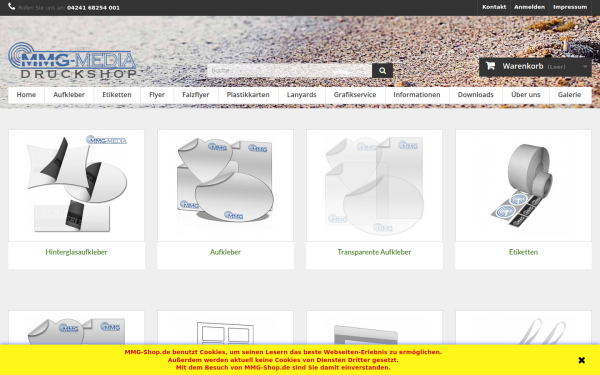Image resolution: width=600 pixels, height=375 pixels.
Task: Focus the Suche search field
Action: pyautogui.click(x=289, y=70)
